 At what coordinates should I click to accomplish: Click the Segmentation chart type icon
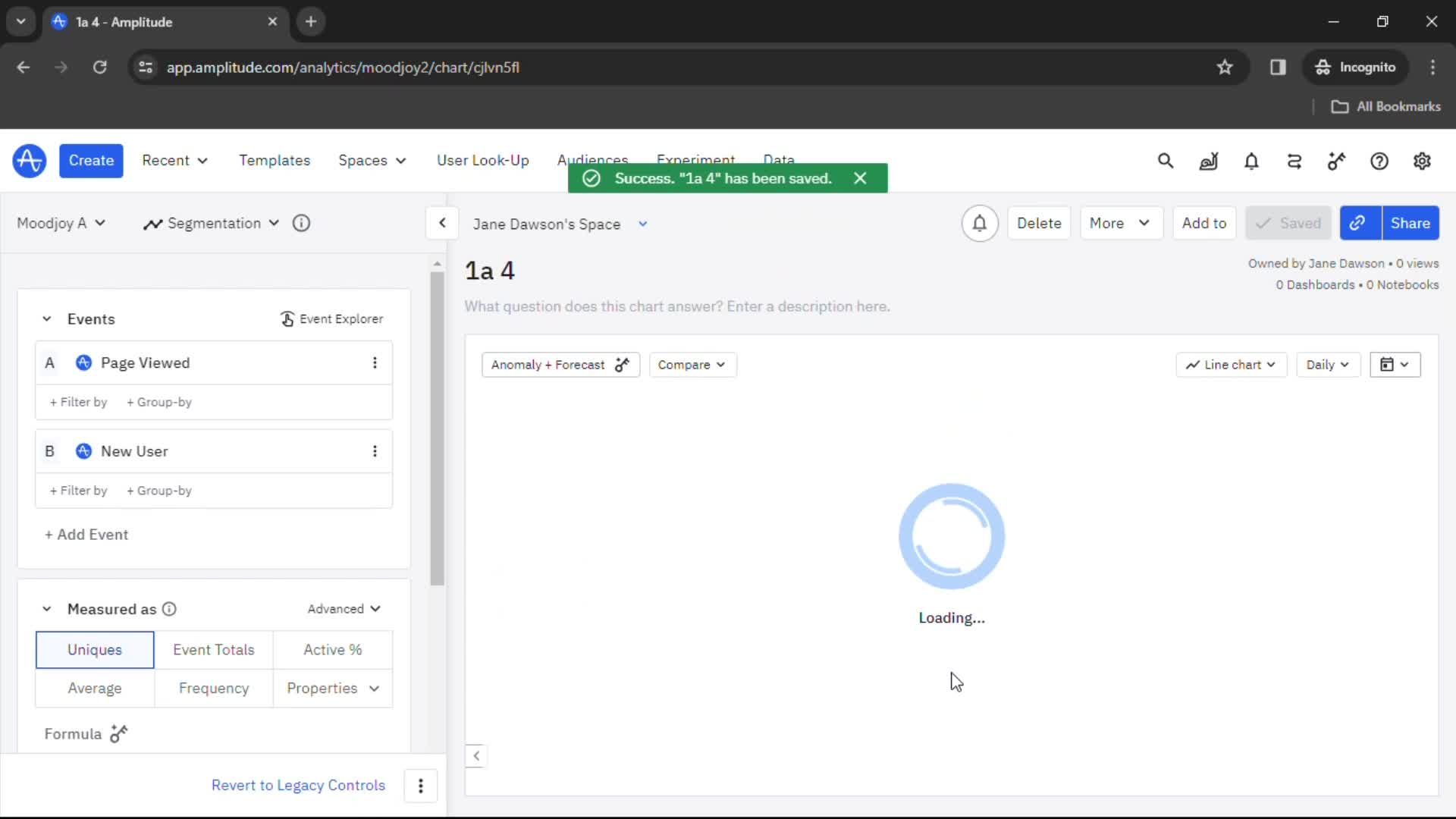pyautogui.click(x=152, y=223)
